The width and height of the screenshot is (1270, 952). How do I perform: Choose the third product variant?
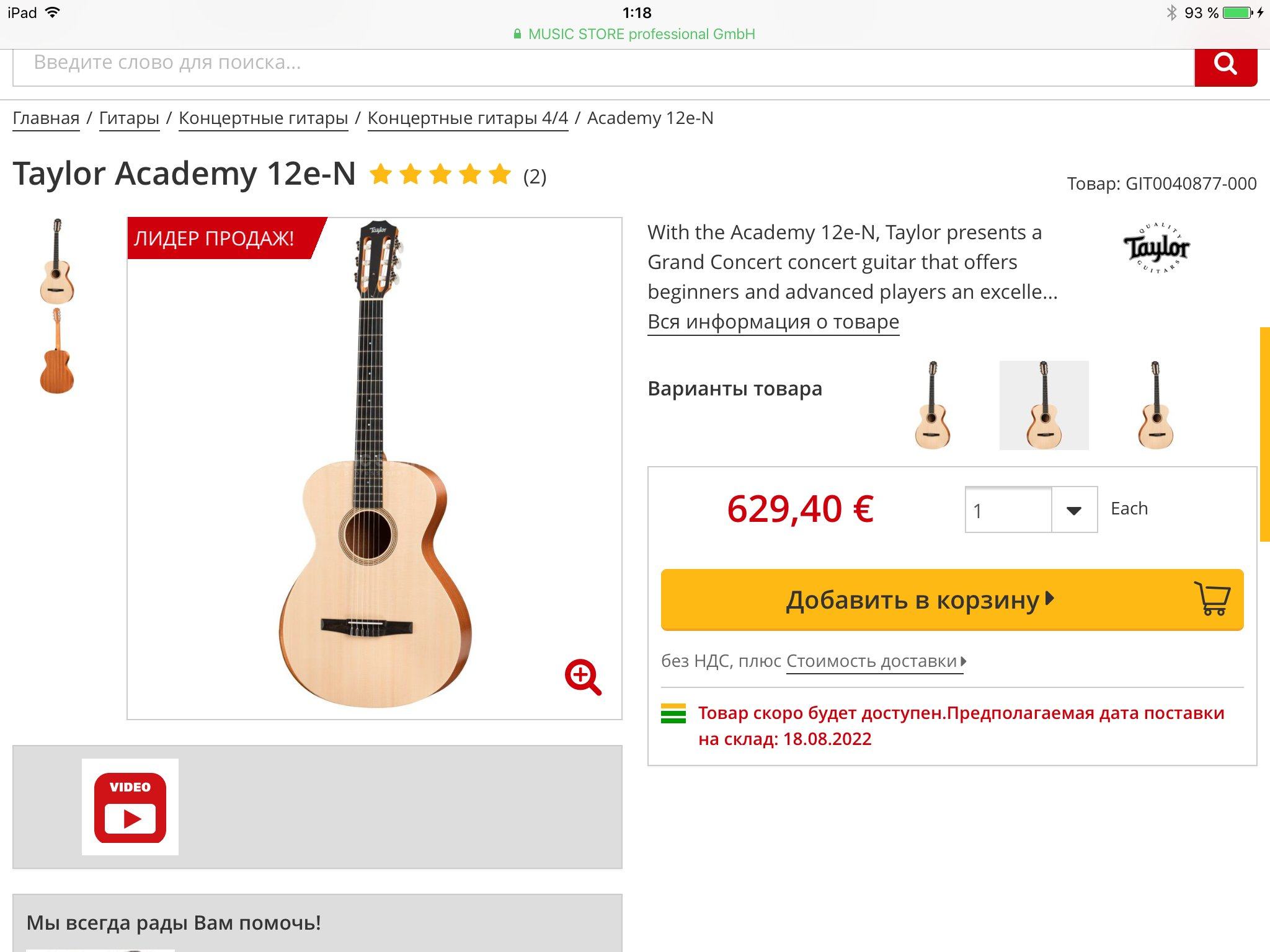coord(1155,405)
